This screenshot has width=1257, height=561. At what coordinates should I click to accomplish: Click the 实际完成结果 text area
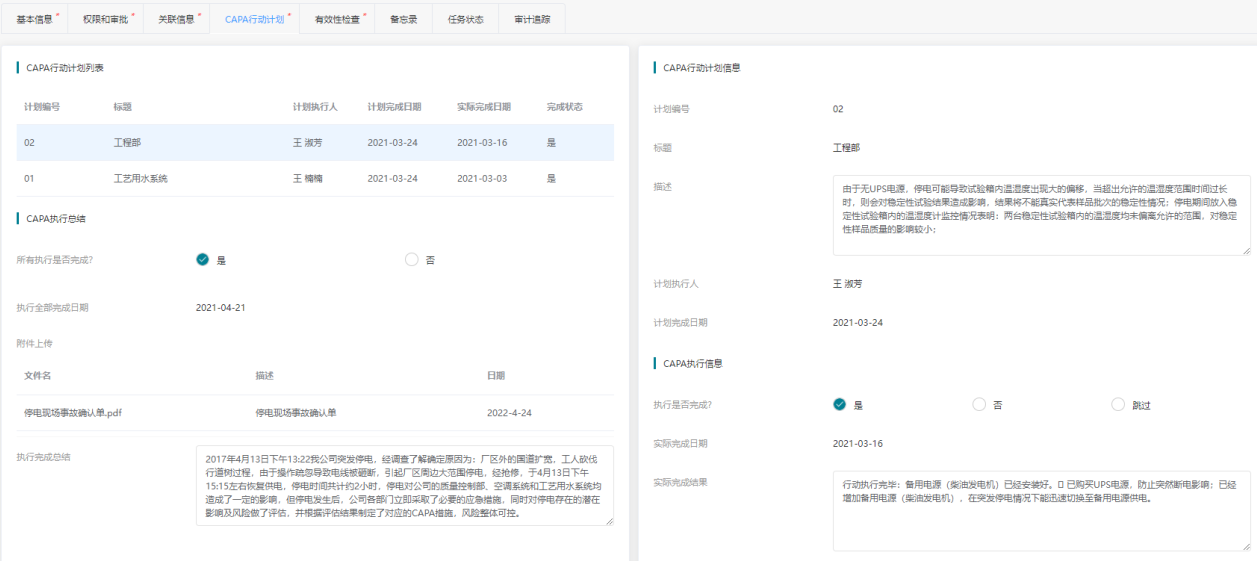1041,511
